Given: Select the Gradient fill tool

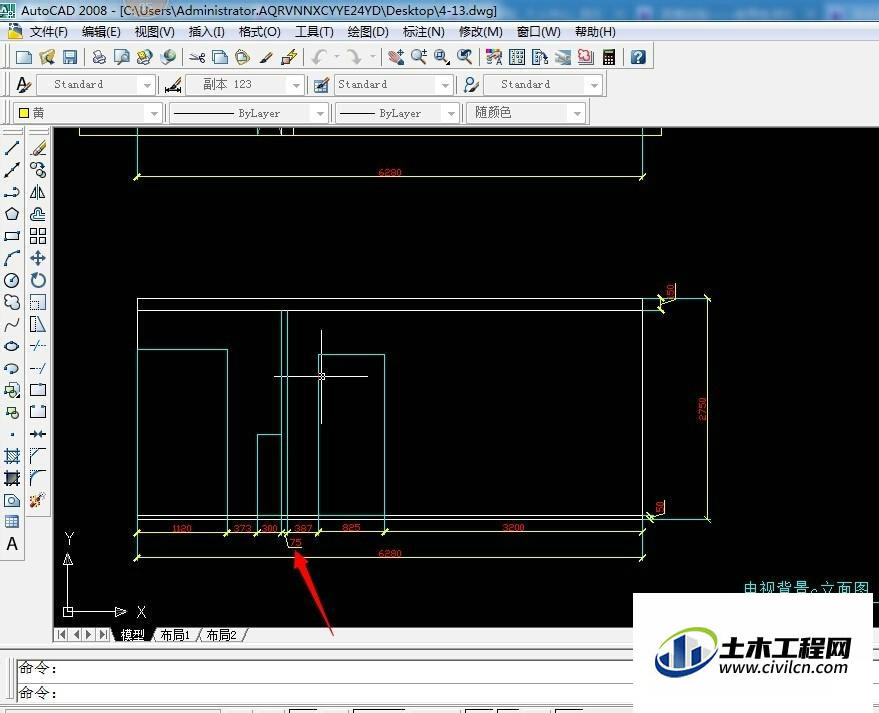Looking at the screenshot, I should click(x=12, y=478).
